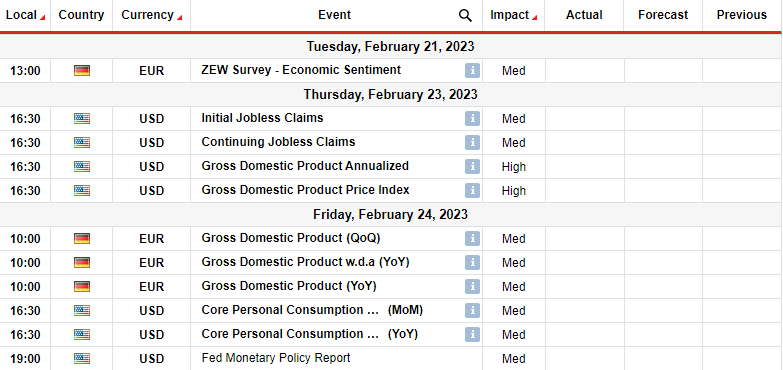Click USD currency in Fed Monetary Policy Report row
The image size is (783, 370).
(151, 359)
